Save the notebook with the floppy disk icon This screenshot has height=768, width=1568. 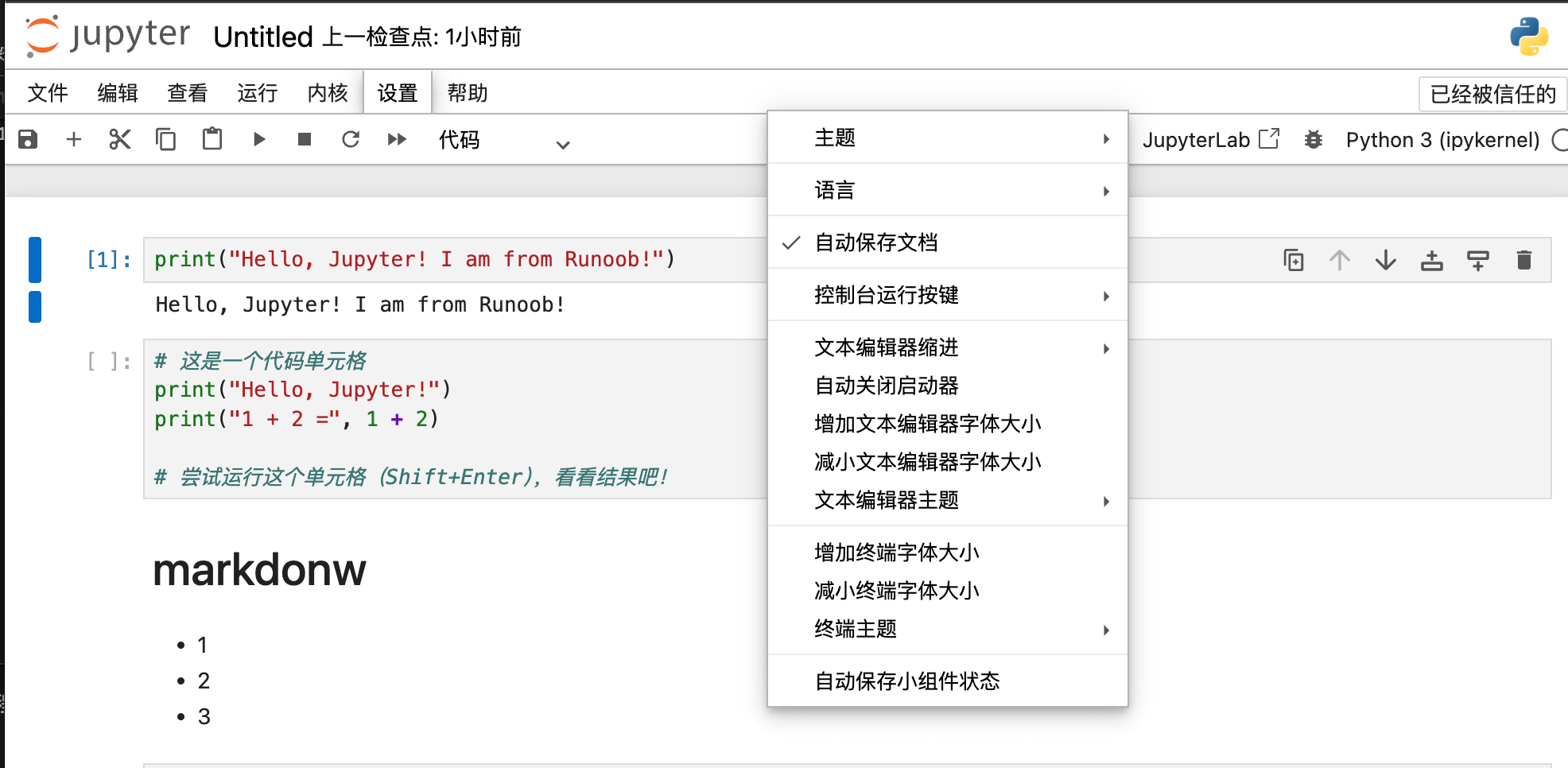(x=28, y=140)
